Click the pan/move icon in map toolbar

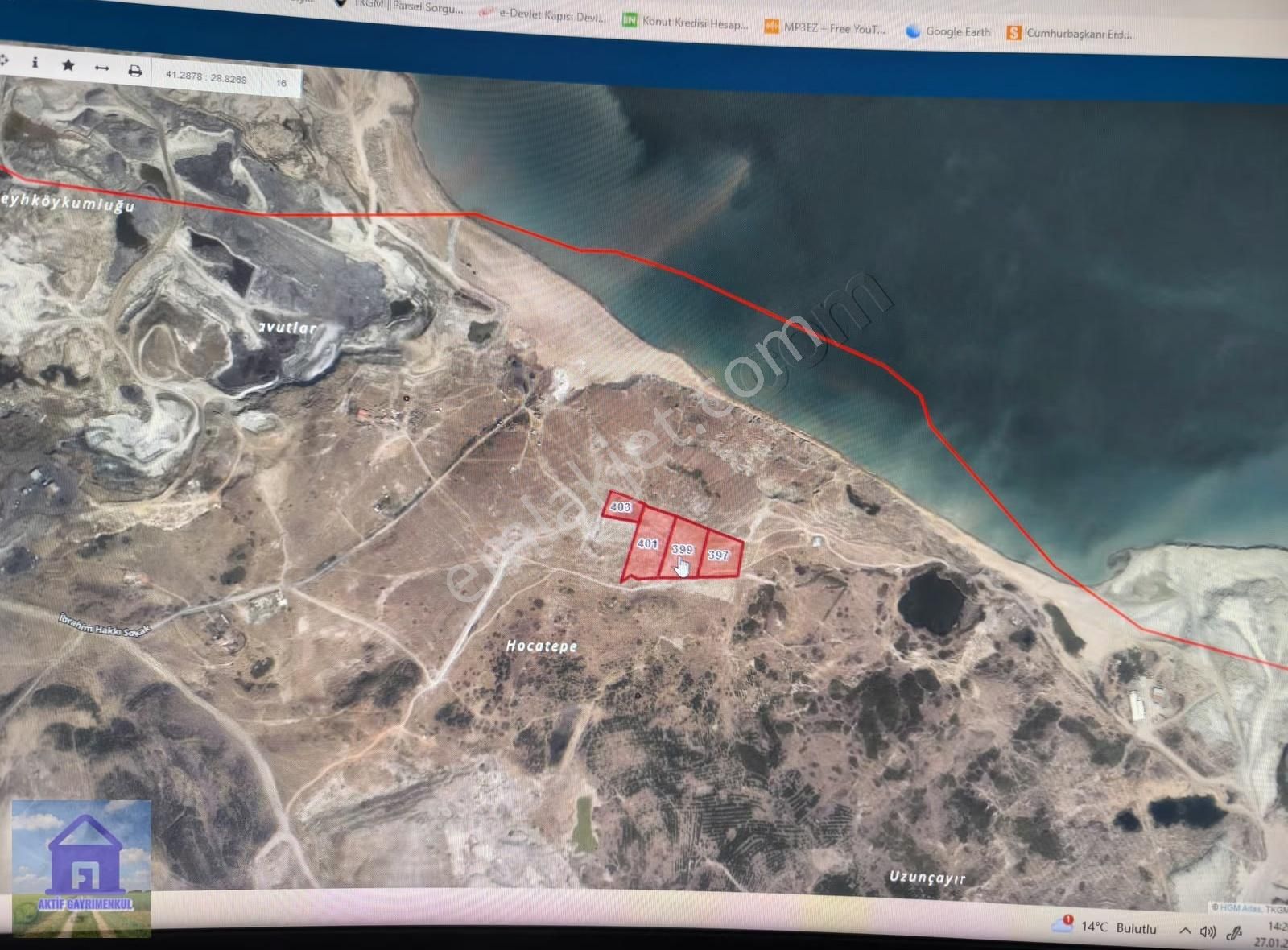(3, 60)
